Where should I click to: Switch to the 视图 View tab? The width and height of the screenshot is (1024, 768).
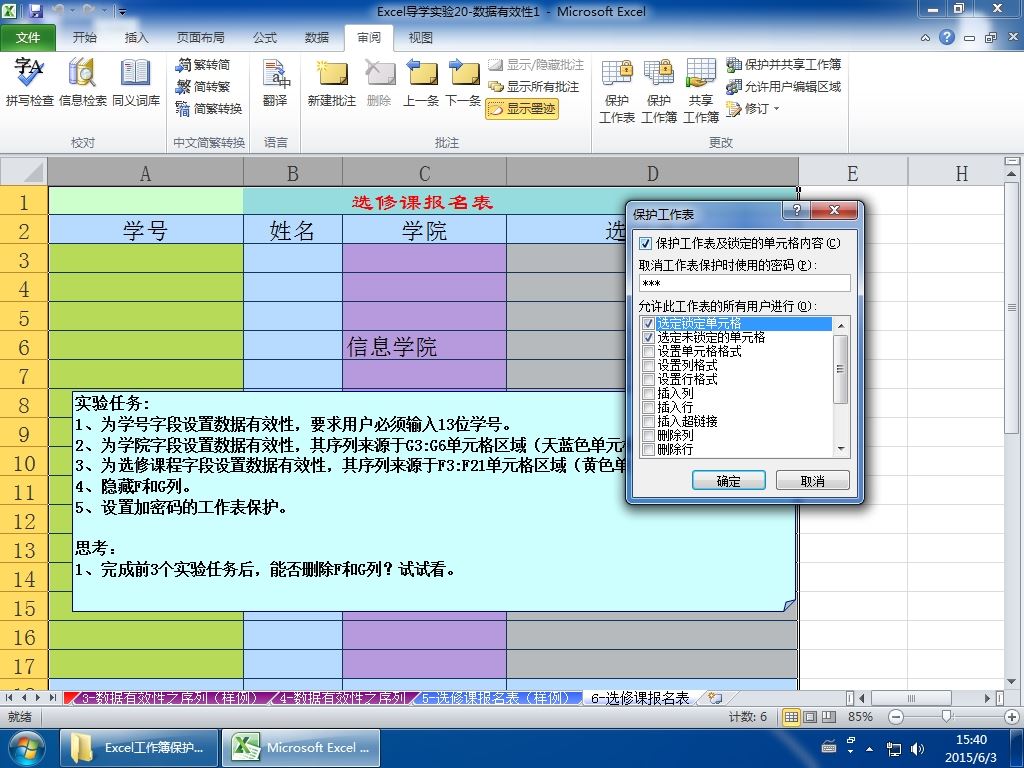(421, 38)
